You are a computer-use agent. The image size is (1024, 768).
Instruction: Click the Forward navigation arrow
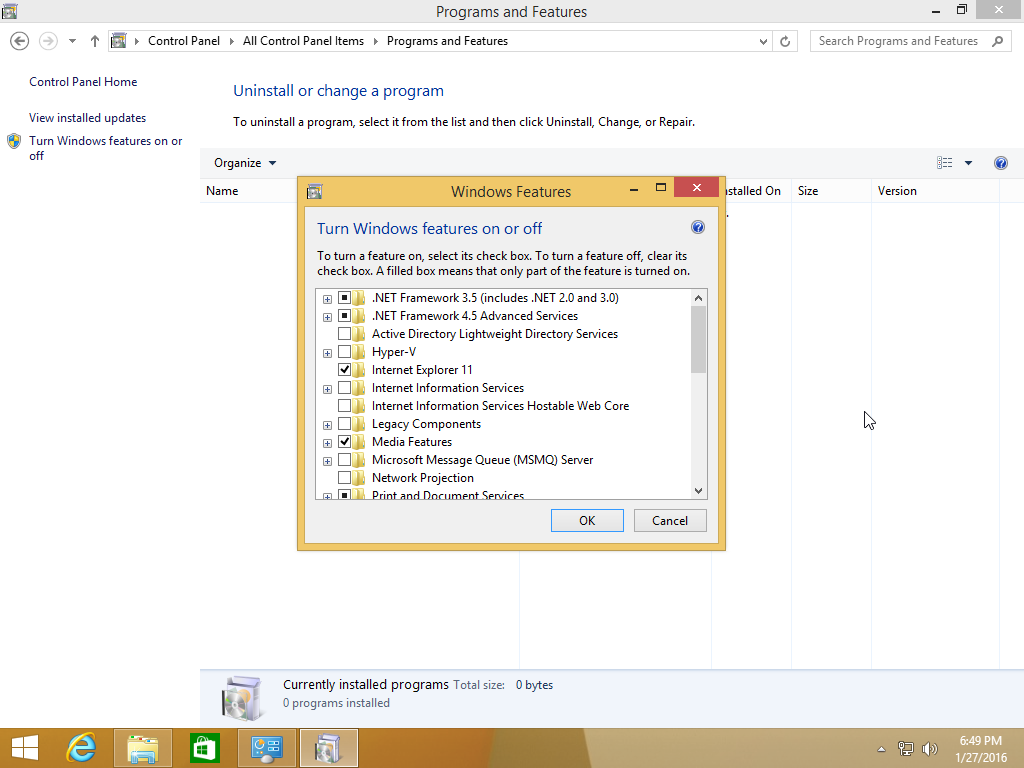[x=48, y=41]
